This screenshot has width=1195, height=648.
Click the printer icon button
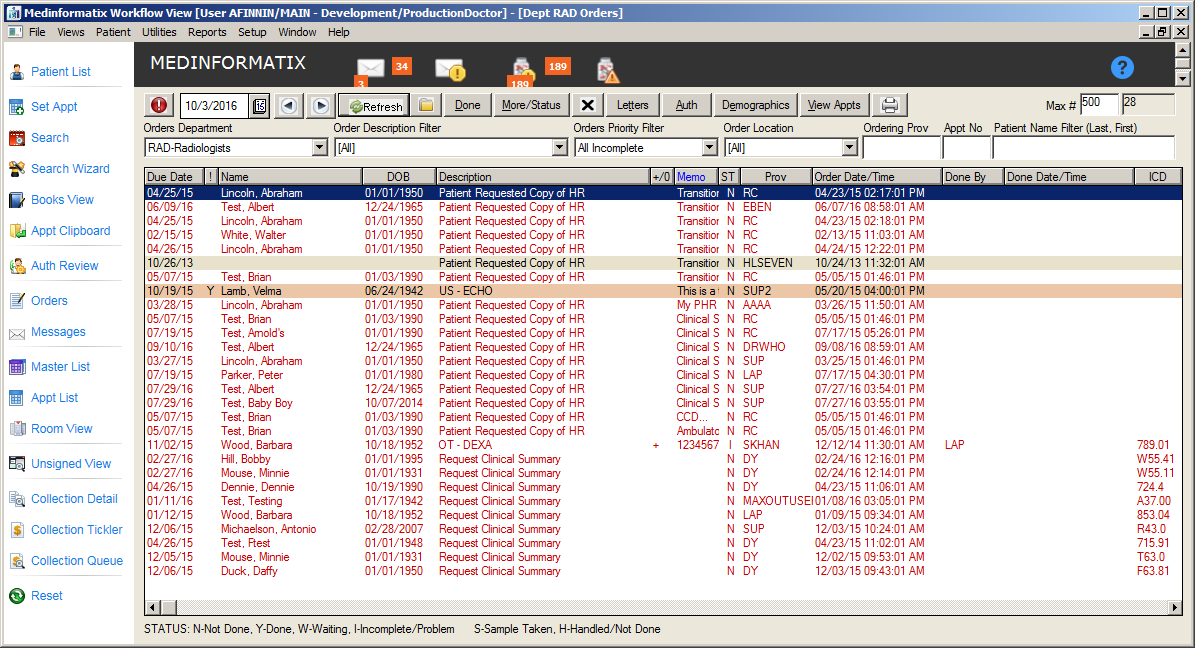pos(890,105)
